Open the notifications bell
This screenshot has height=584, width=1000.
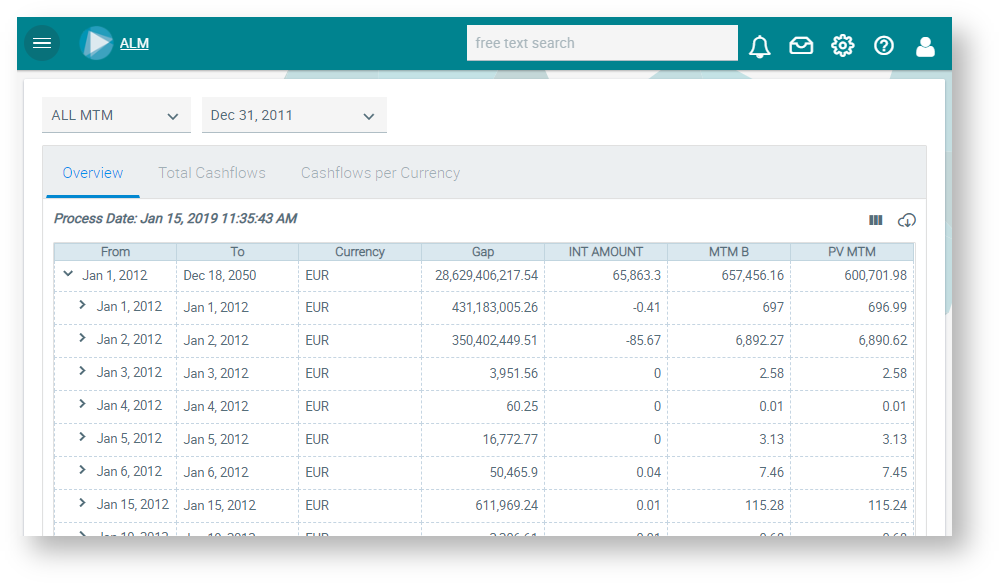pos(760,46)
